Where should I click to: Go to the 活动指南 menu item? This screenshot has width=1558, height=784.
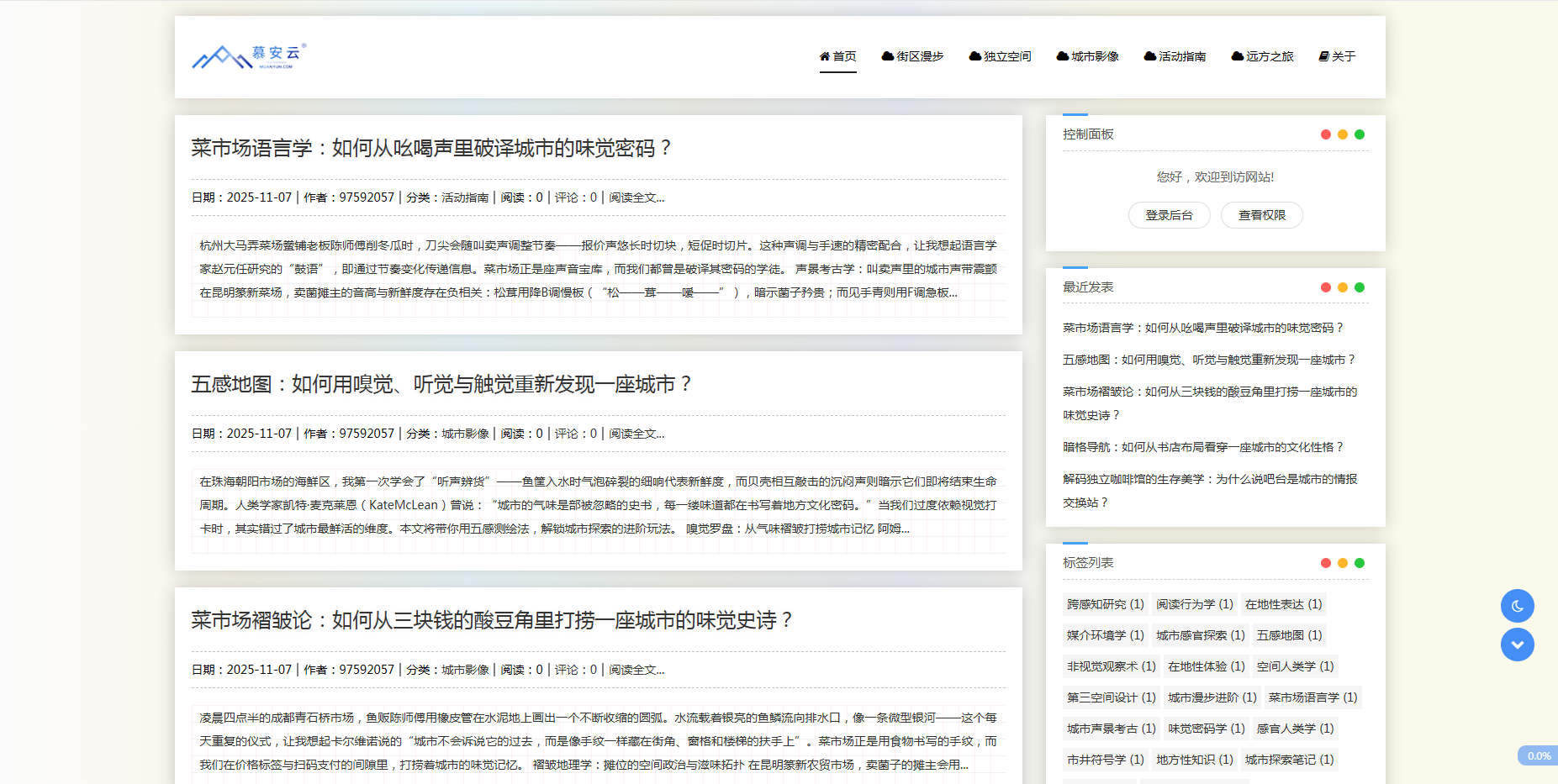click(1175, 56)
